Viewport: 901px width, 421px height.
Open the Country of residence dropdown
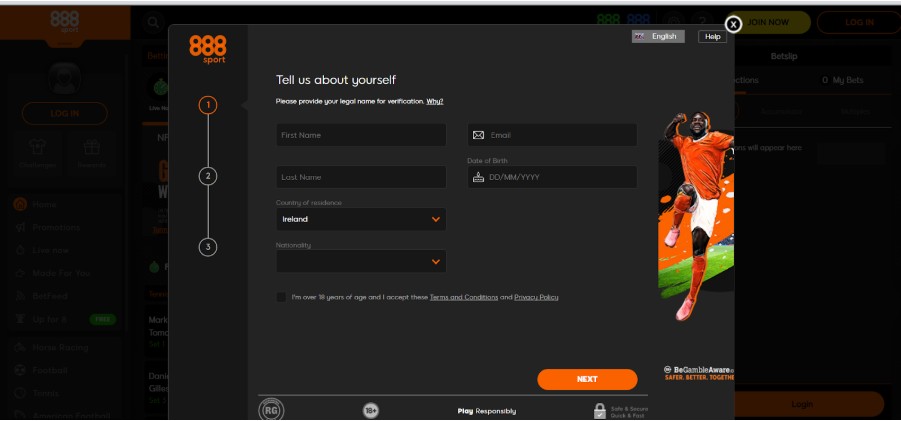361,219
